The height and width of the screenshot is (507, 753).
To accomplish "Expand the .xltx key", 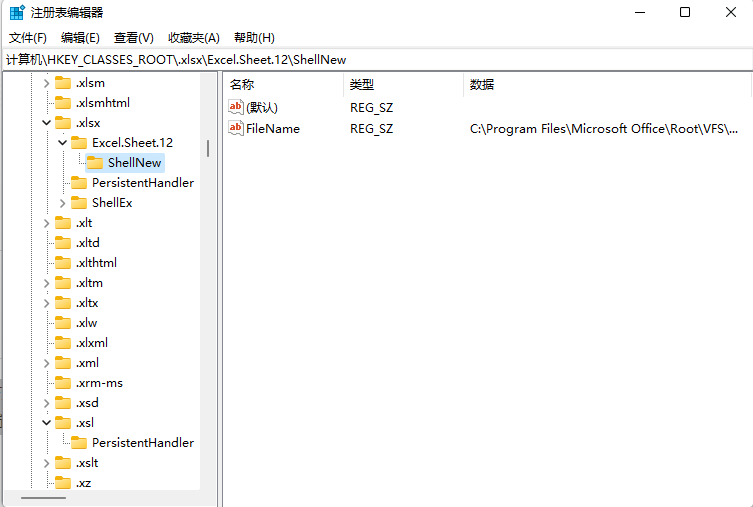I will (x=47, y=303).
